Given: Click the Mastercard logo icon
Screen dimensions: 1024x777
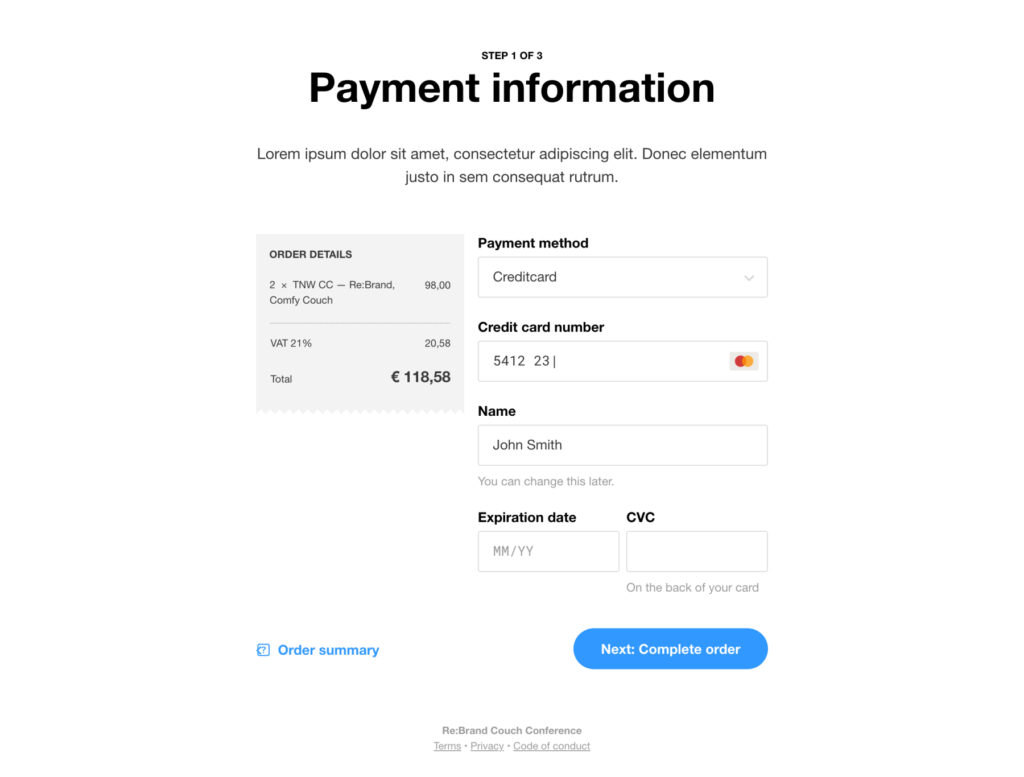Looking at the screenshot, I should (x=743, y=361).
